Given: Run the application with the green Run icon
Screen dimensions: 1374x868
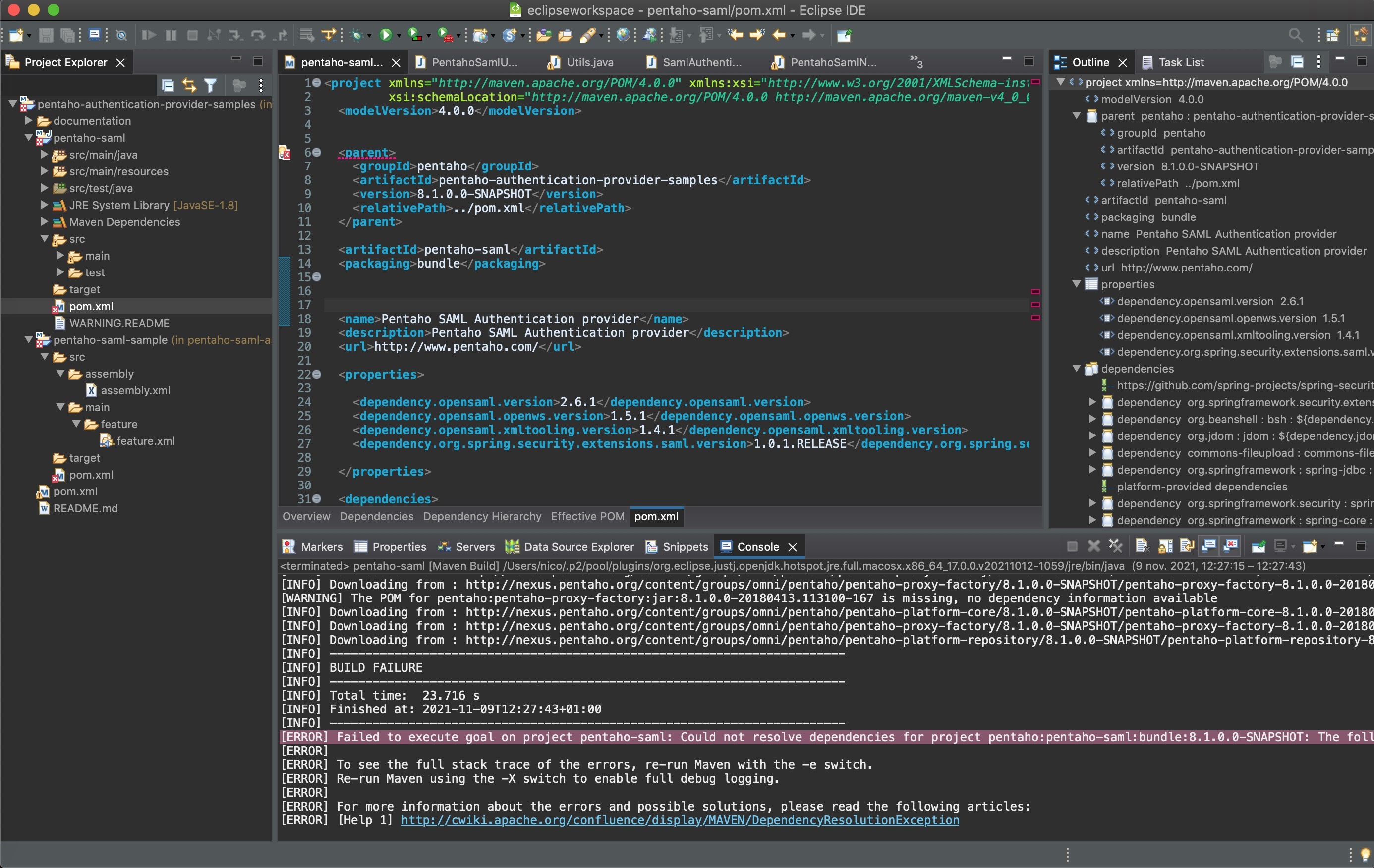Looking at the screenshot, I should 387,34.
